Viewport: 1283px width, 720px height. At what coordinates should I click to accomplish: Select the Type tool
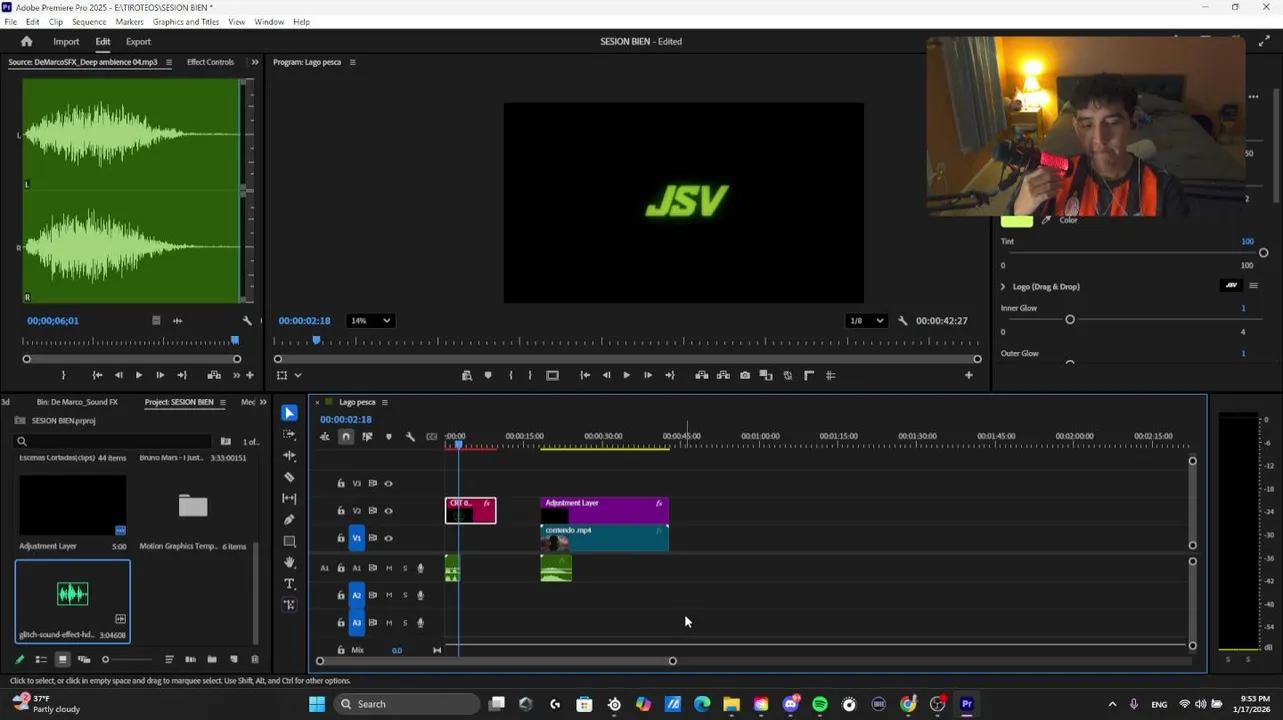pos(289,584)
